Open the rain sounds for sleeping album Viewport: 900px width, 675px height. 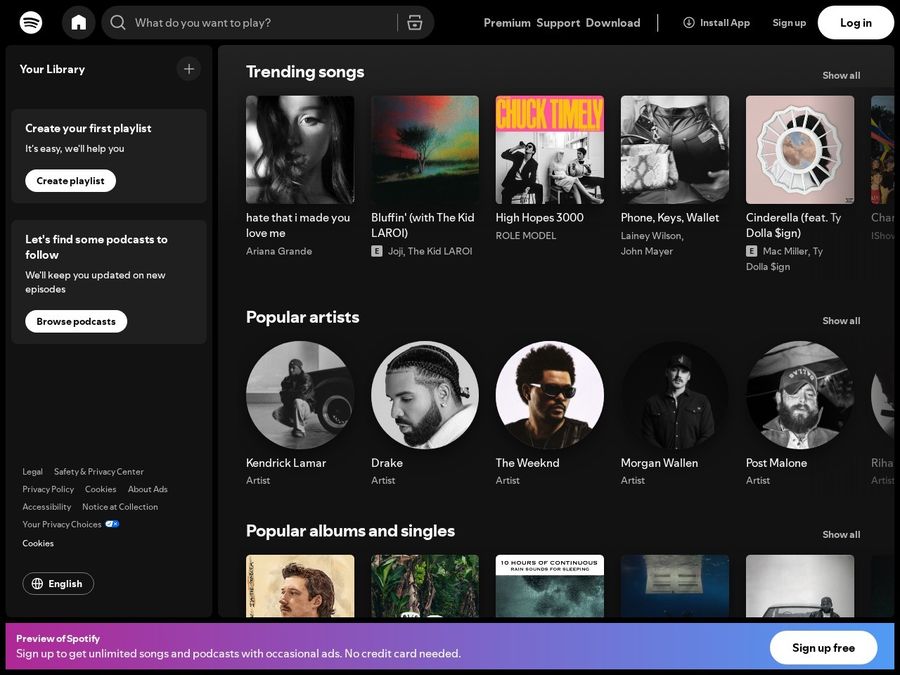pos(550,586)
